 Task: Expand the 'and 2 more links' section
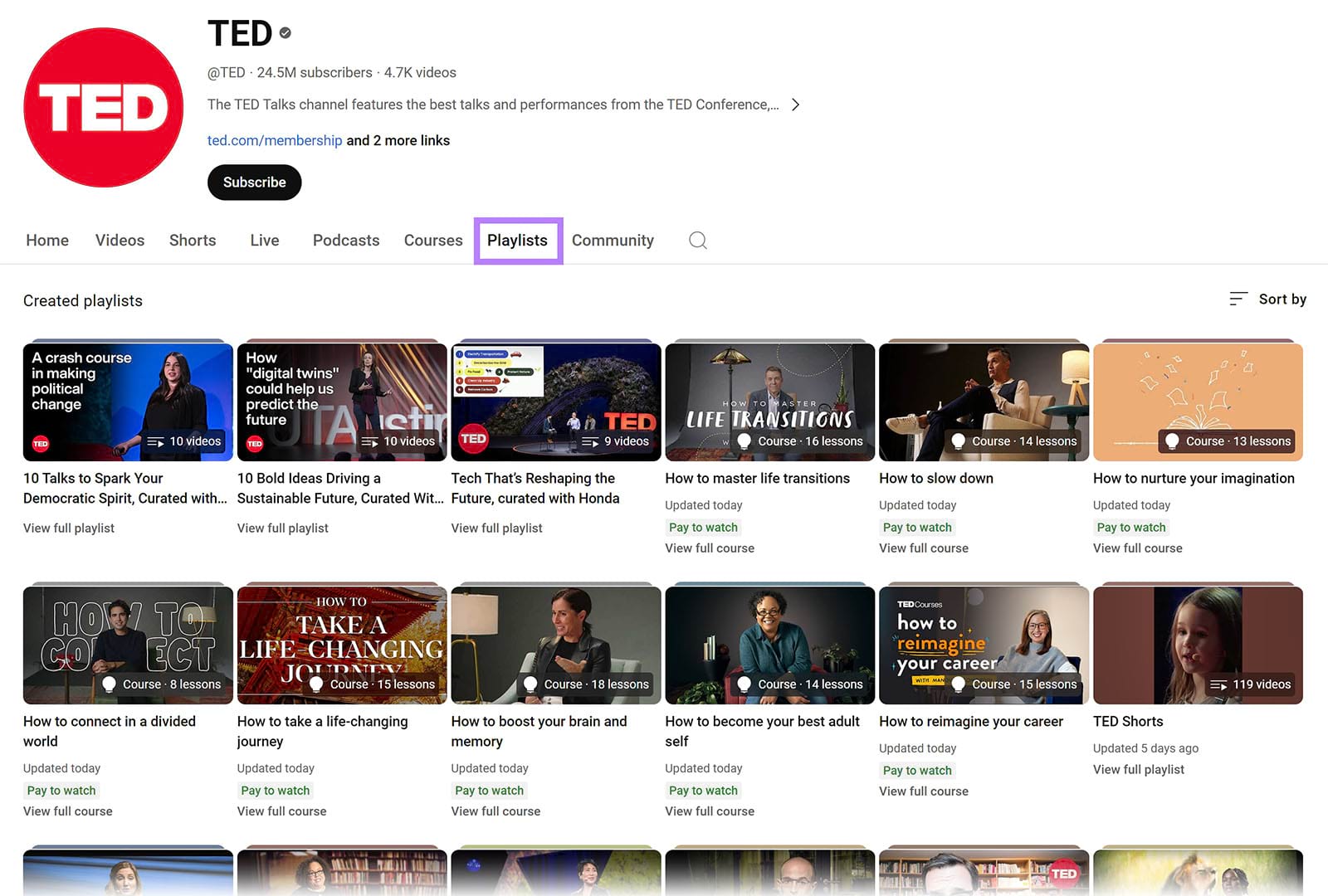(x=398, y=140)
